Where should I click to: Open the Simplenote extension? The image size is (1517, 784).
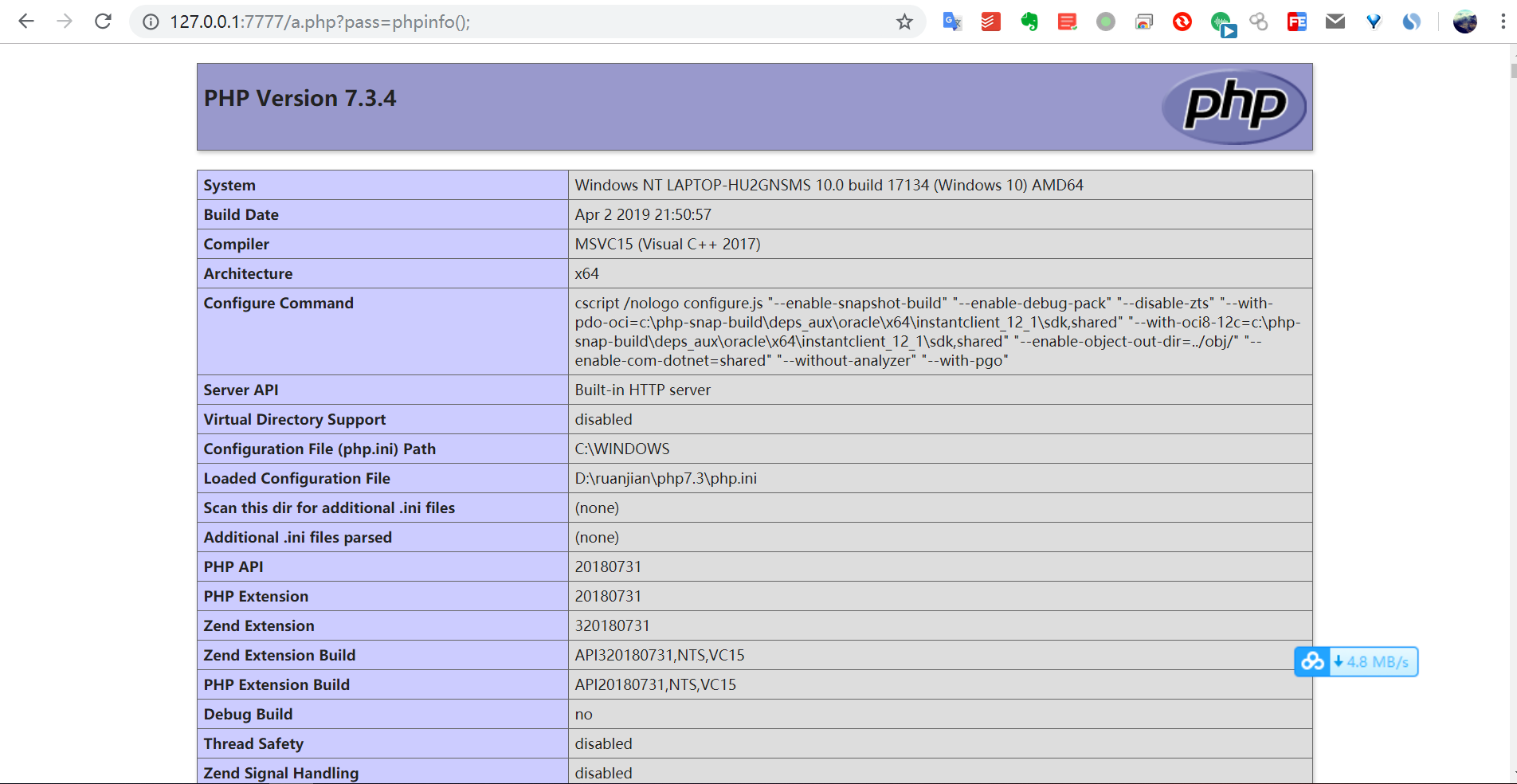[x=1411, y=22]
